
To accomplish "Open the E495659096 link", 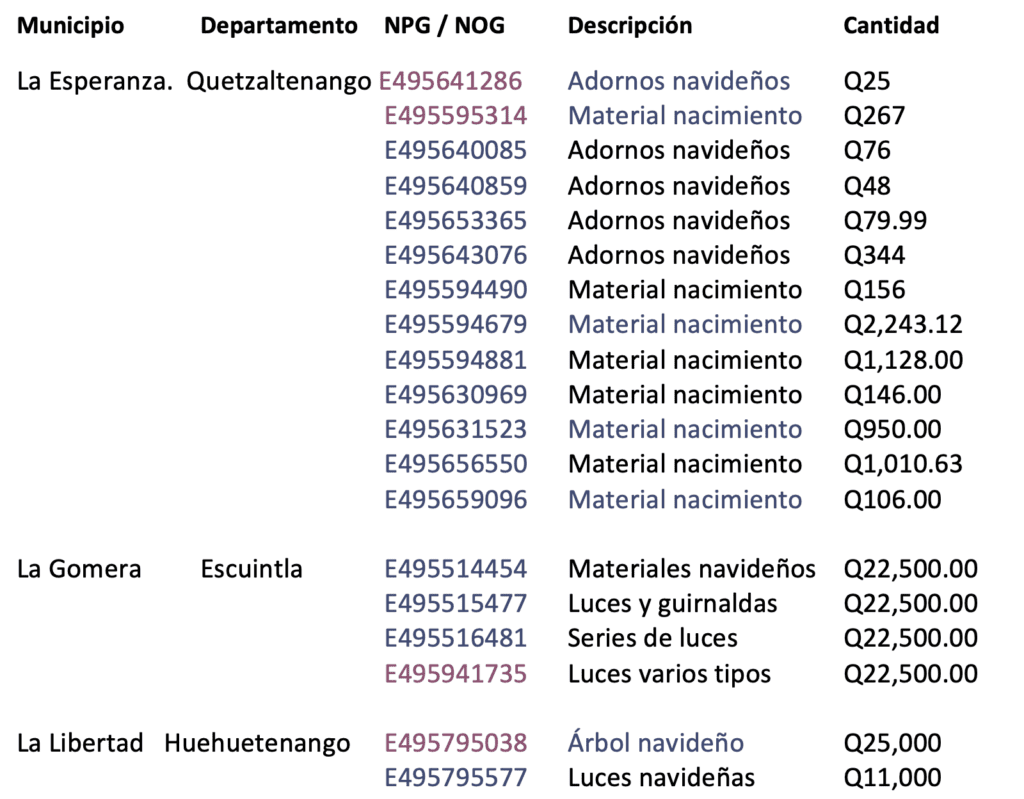I will coord(456,499).
